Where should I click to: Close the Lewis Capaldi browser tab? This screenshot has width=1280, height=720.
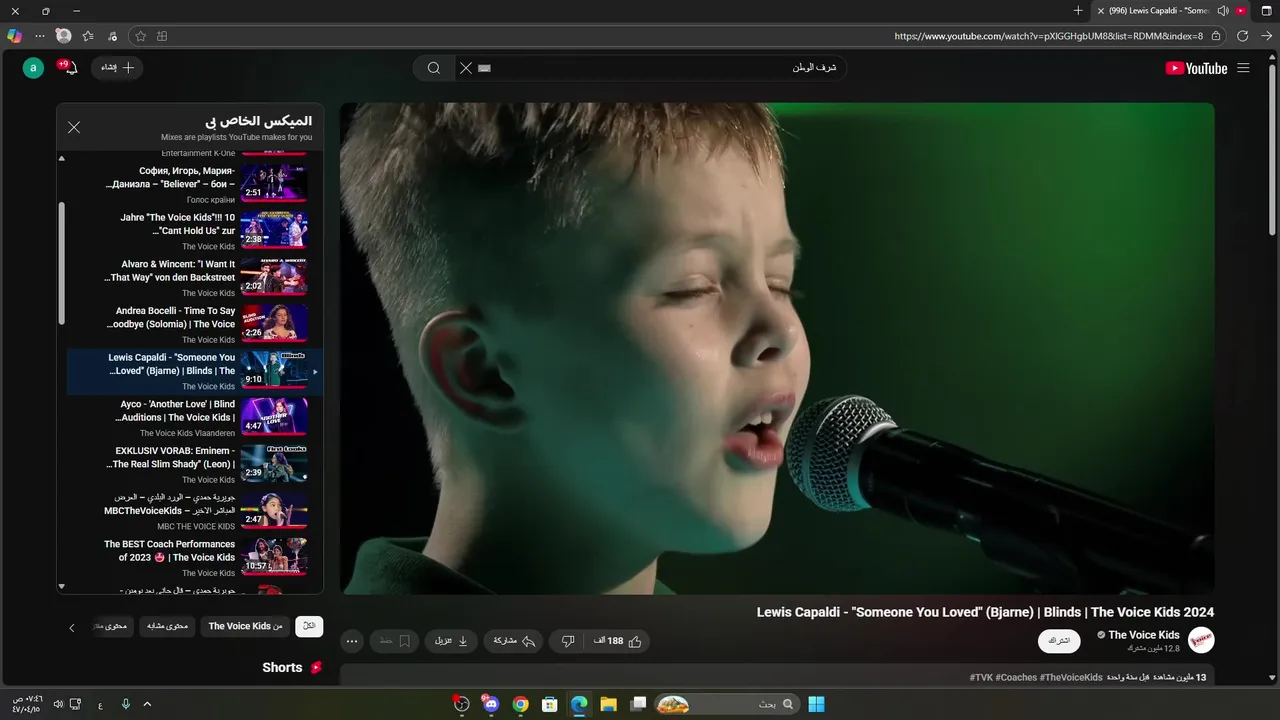coord(1101,11)
